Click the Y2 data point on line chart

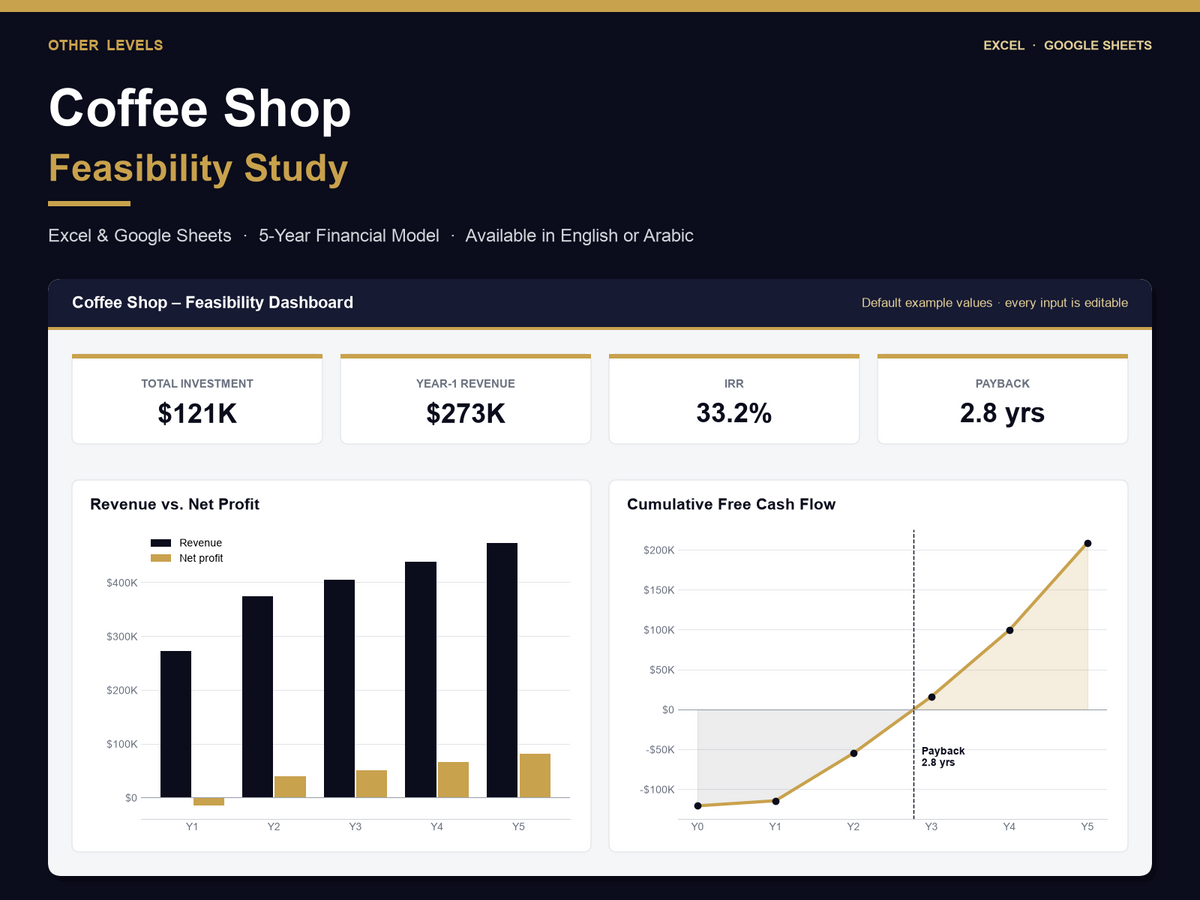tap(853, 753)
